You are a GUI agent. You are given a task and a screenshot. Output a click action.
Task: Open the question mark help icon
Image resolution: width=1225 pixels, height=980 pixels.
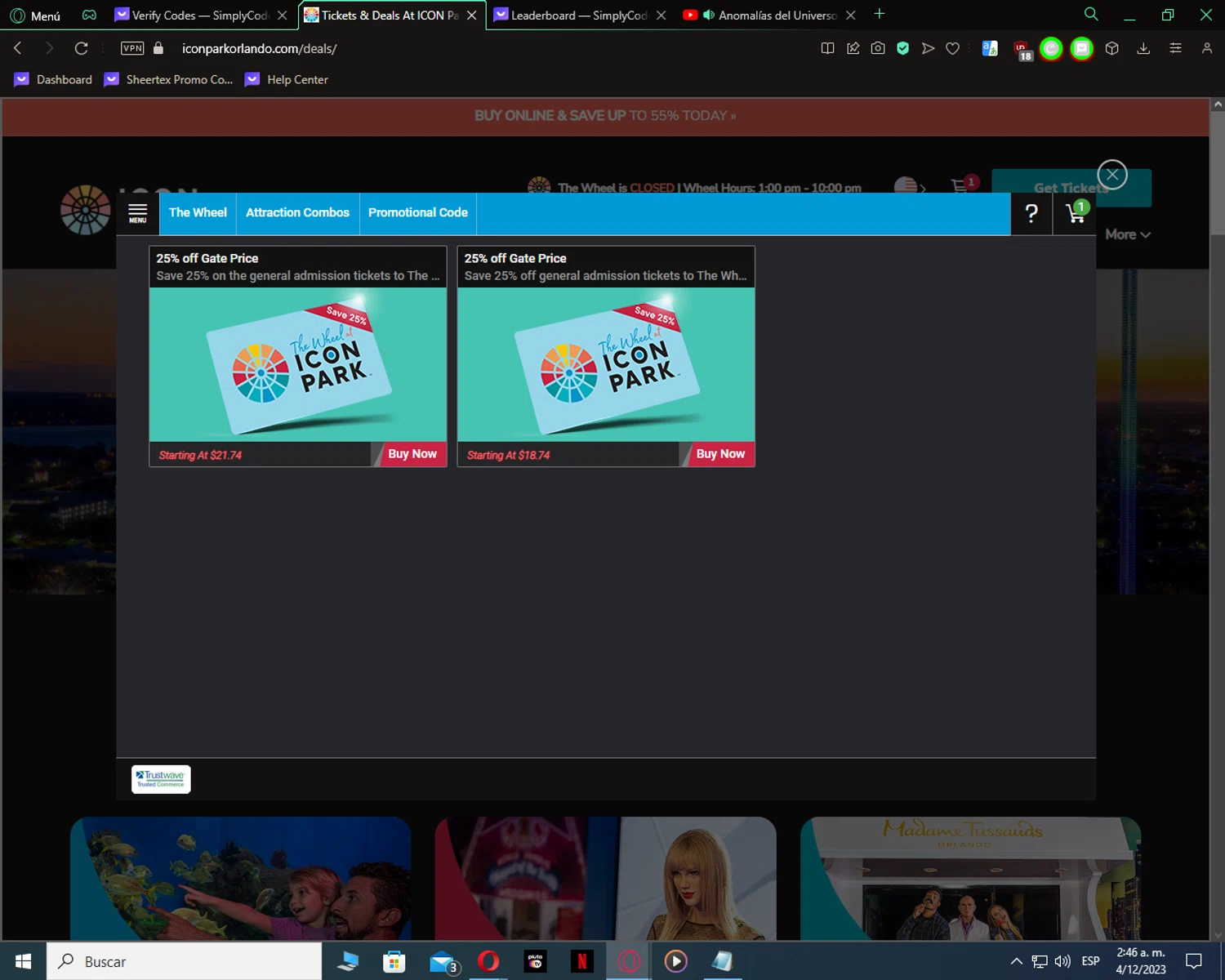(1031, 214)
